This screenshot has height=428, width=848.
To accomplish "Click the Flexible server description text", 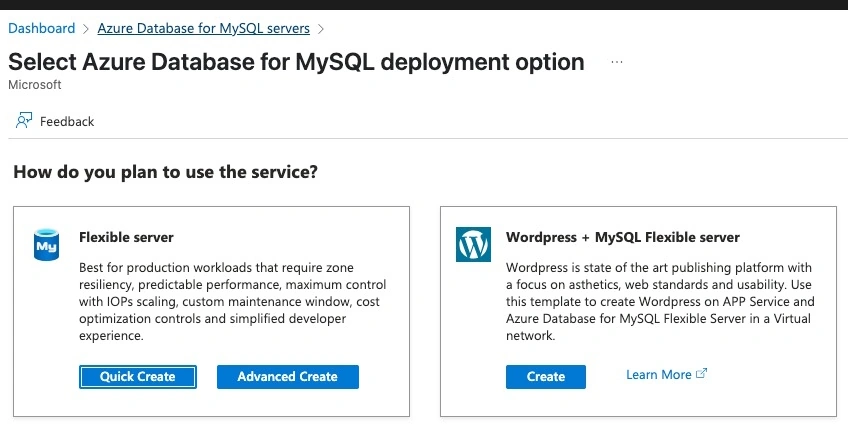I will point(233,301).
